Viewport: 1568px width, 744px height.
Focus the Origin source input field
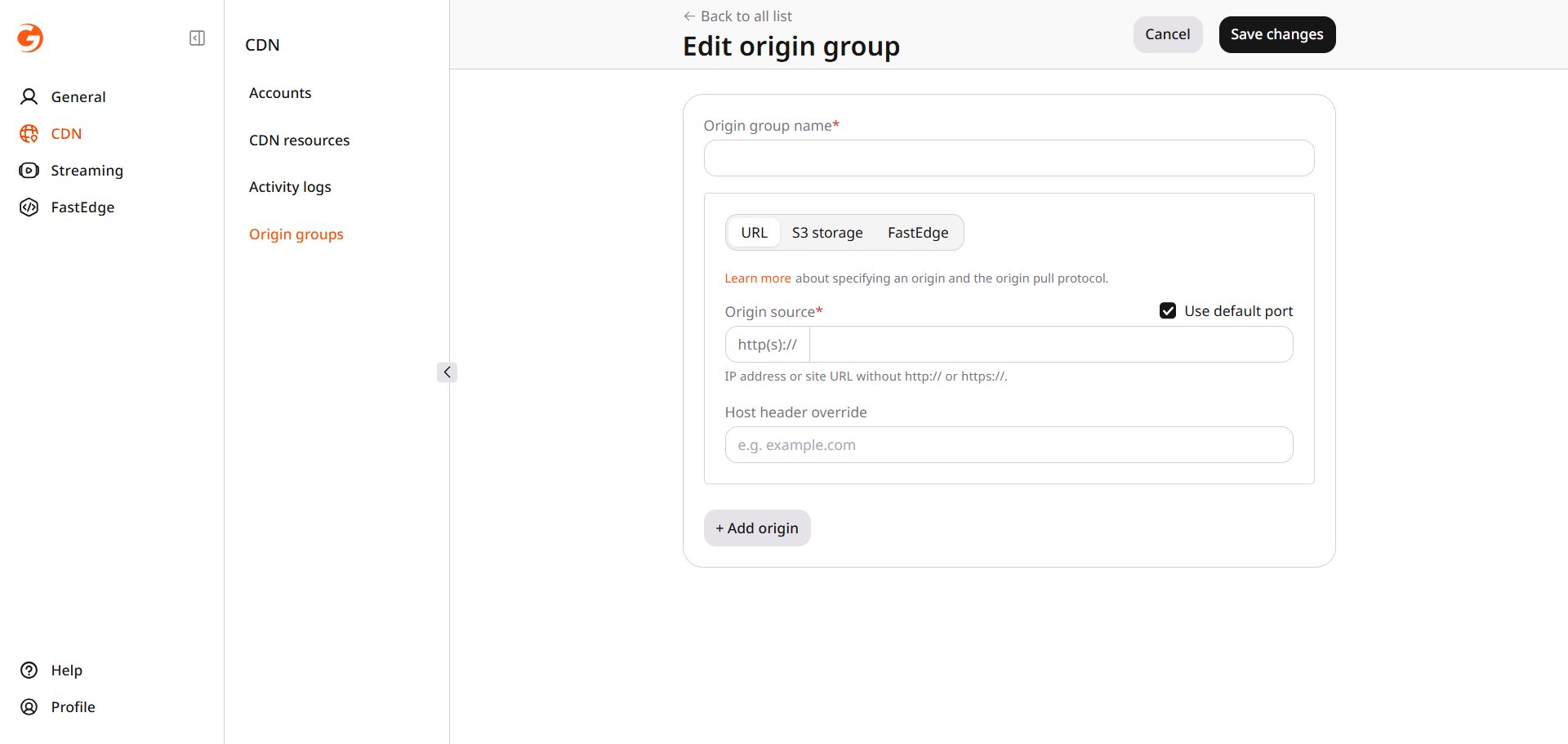tap(1051, 345)
